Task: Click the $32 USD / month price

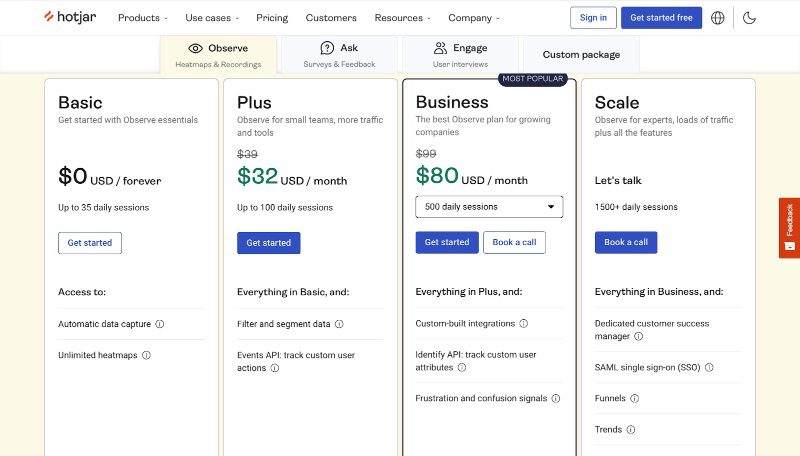Action: point(292,176)
